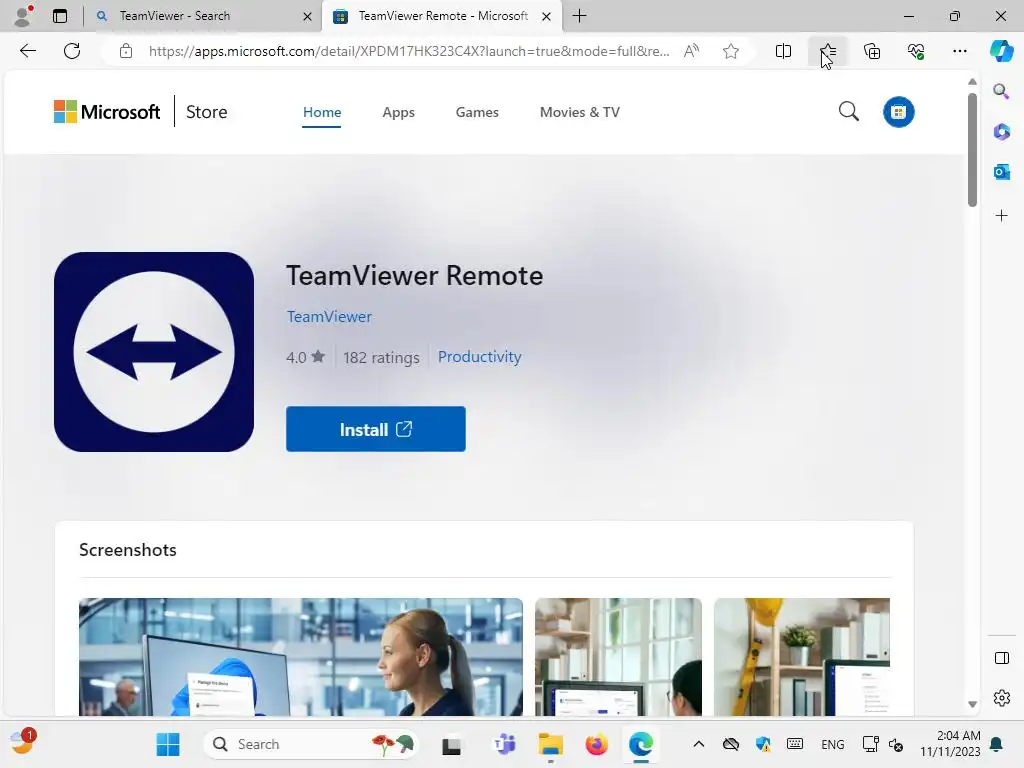Open the widgets weather icon
This screenshot has width=1024, height=768.
click(x=22, y=743)
